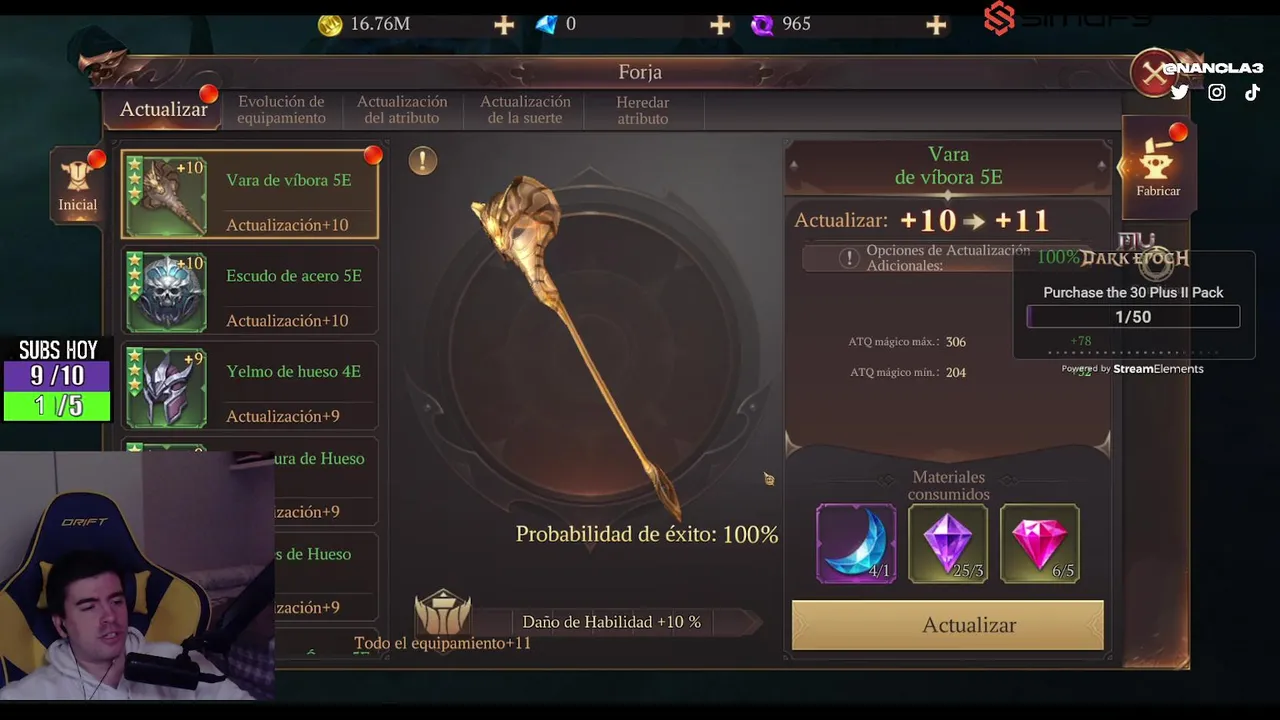1280x720 pixels.
Task: Select the pink gem material
Action: [1040, 543]
